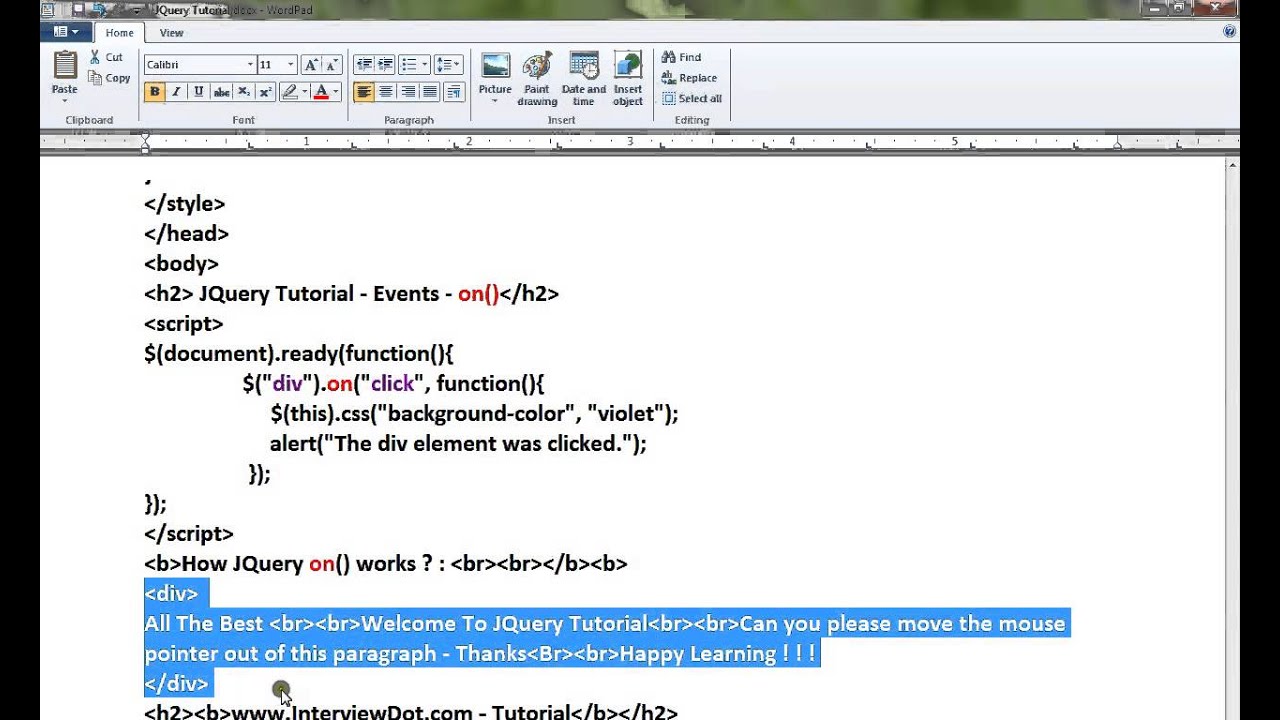Switch to the View tab
Viewport: 1280px width, 720px height.
coord(171,33)
